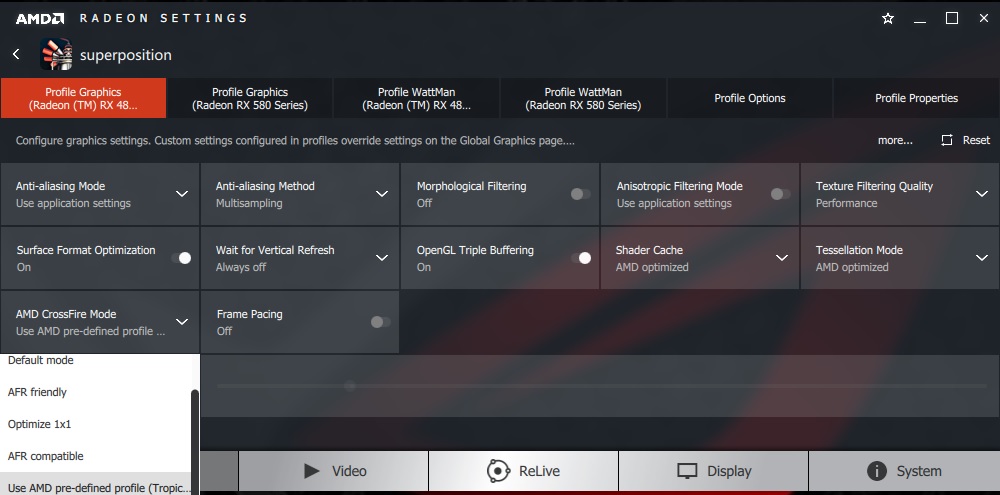Expand Shader Cache dropdown
The image size is (1000, 495).
[x=782, y=258]
